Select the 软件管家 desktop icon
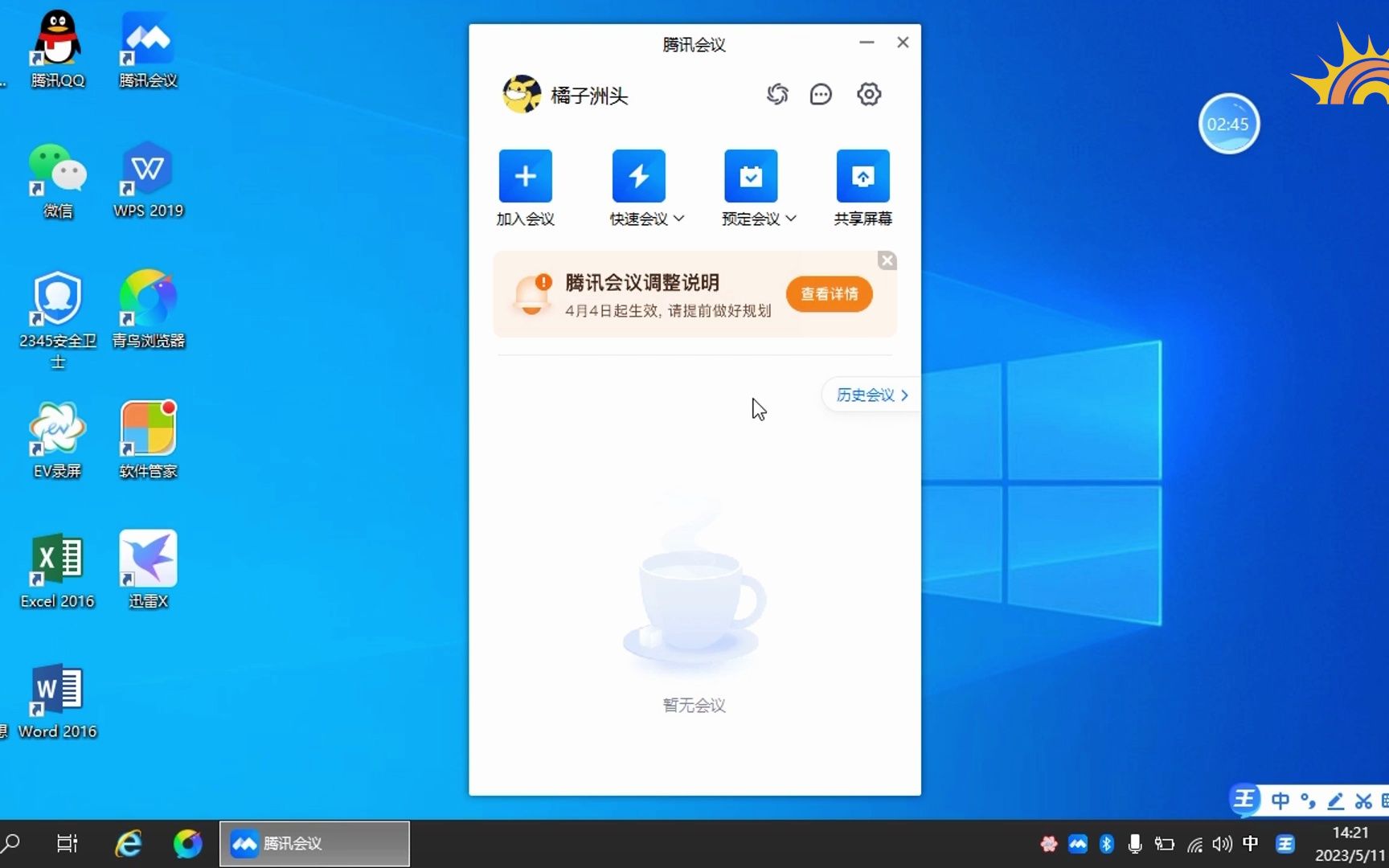1389x868 pixels. [x=148, y=440]
